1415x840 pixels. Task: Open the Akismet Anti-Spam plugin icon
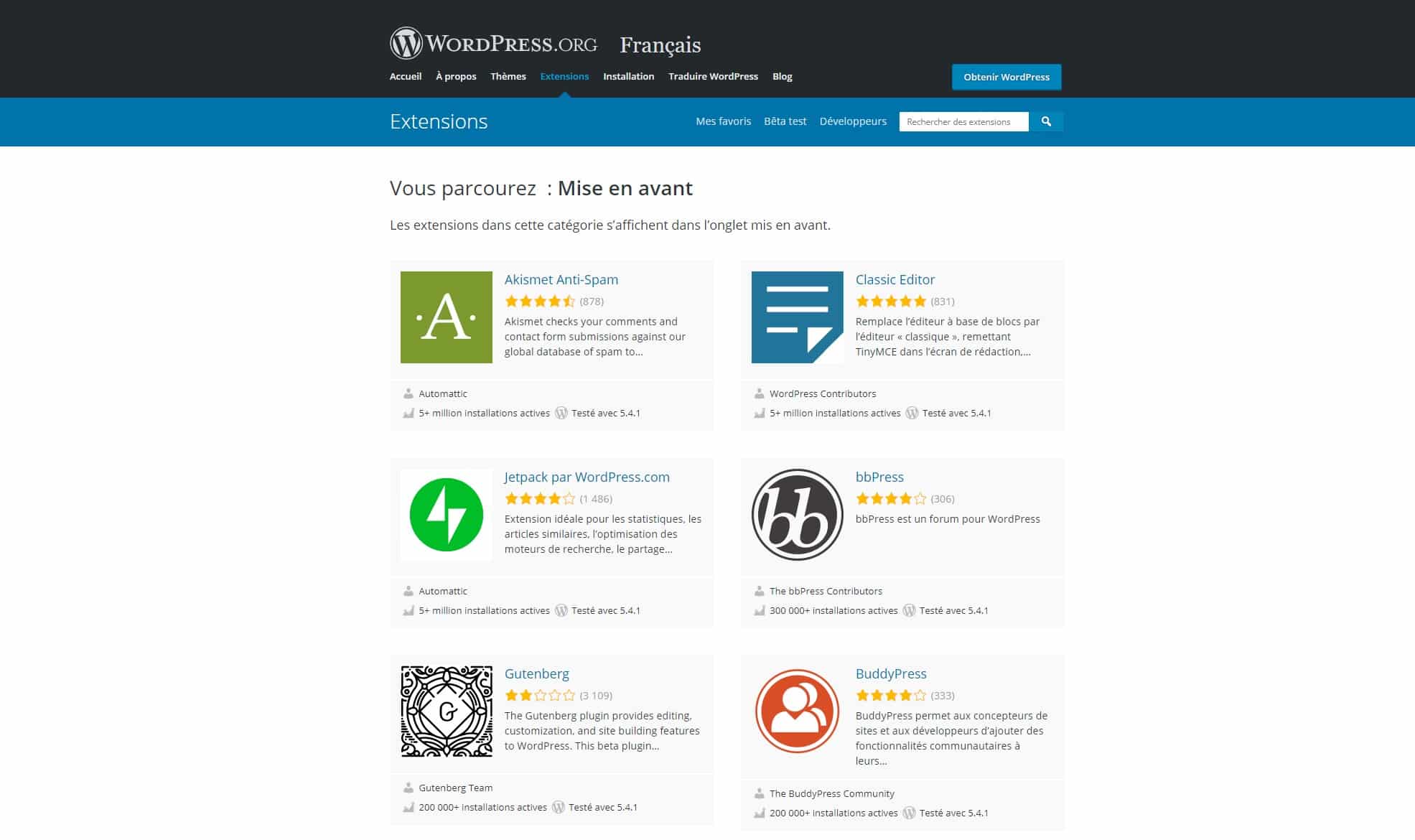click(446, 317)
